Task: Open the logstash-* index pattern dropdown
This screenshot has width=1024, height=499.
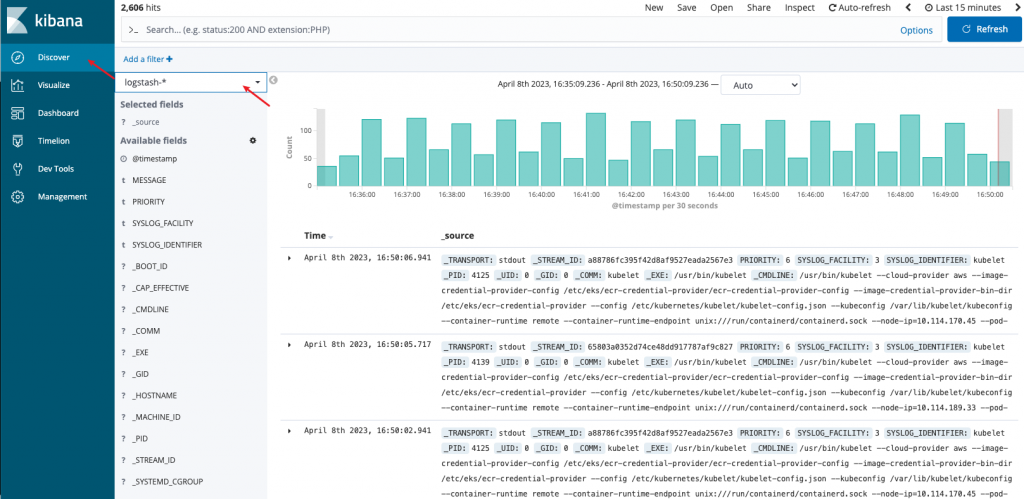Action: (191, 82)
